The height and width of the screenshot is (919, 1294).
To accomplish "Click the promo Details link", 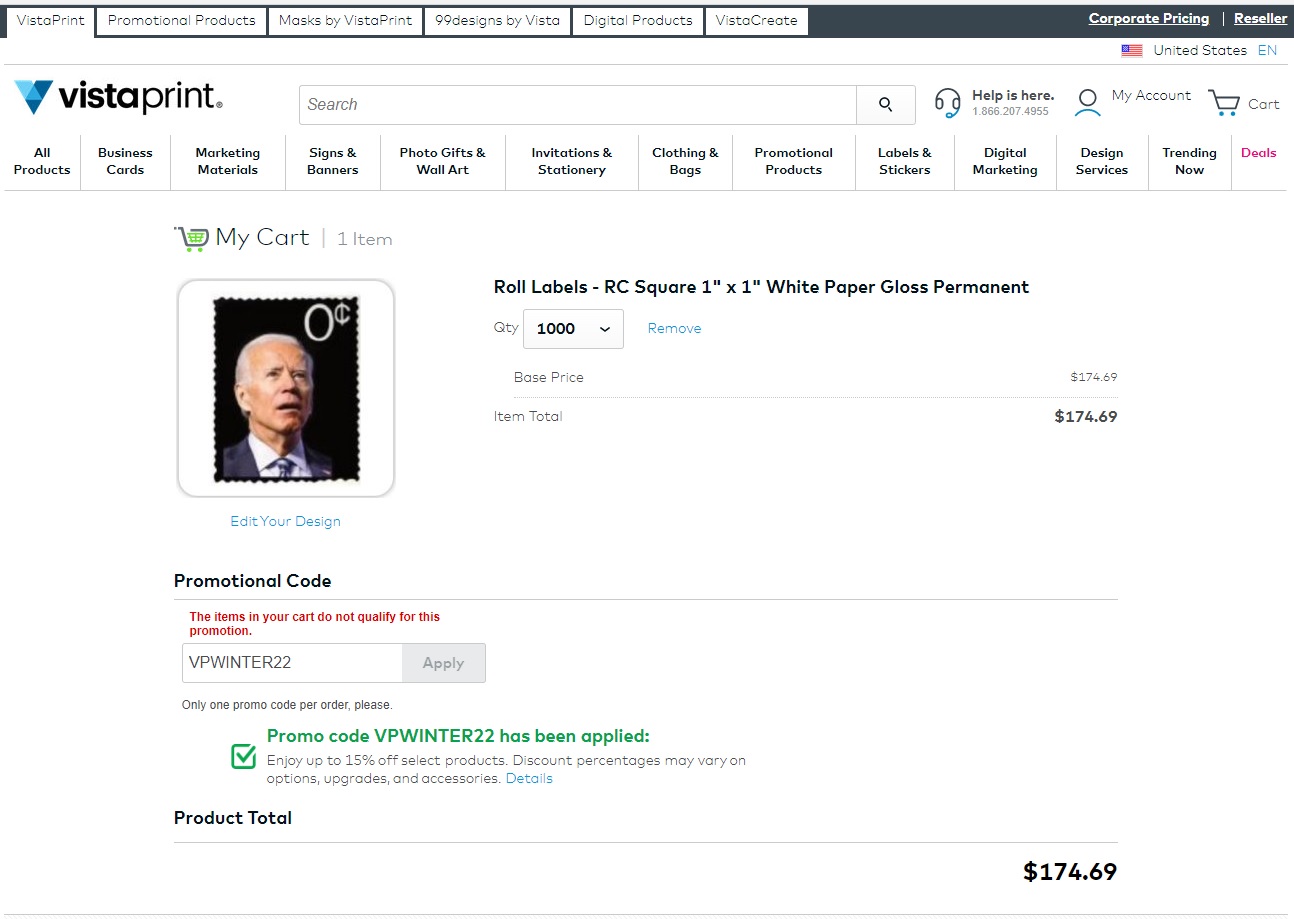I will click(529, 778).
